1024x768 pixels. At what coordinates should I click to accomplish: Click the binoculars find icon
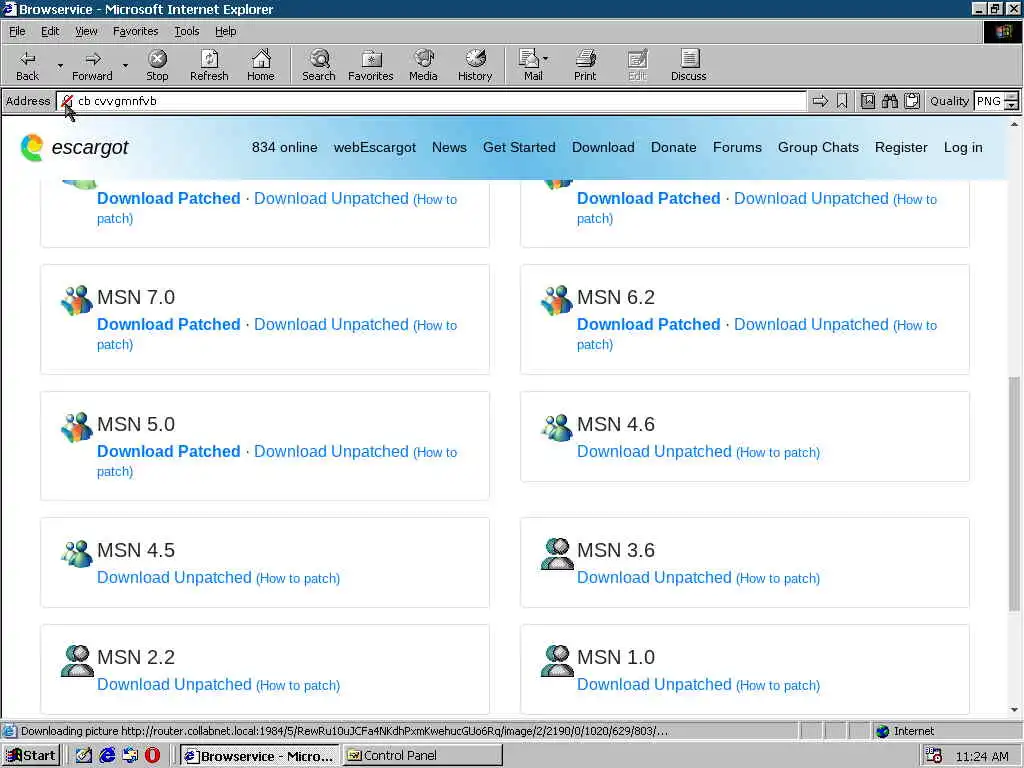tap(889, 101)
